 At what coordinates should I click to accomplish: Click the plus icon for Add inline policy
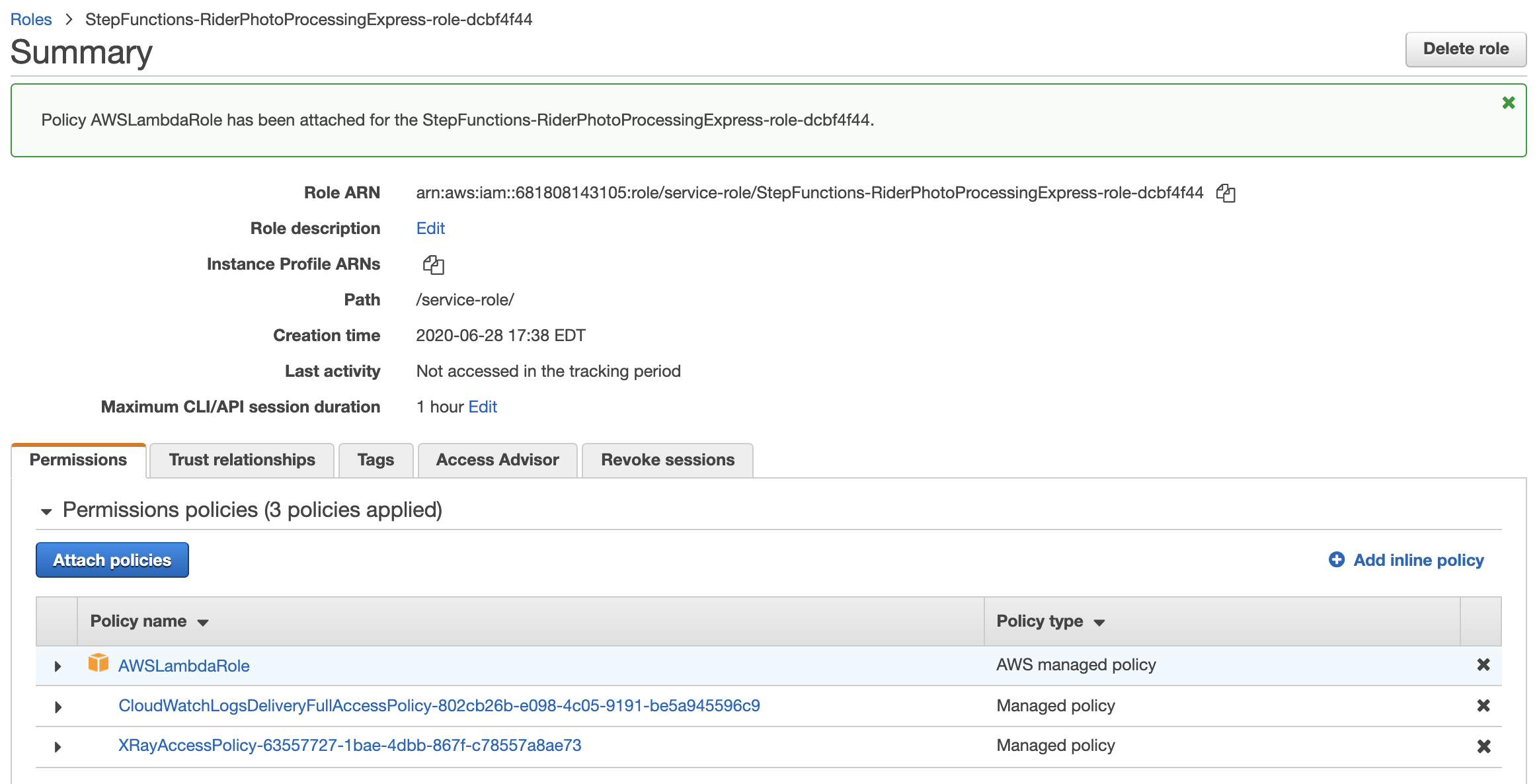pos(1336,559)
